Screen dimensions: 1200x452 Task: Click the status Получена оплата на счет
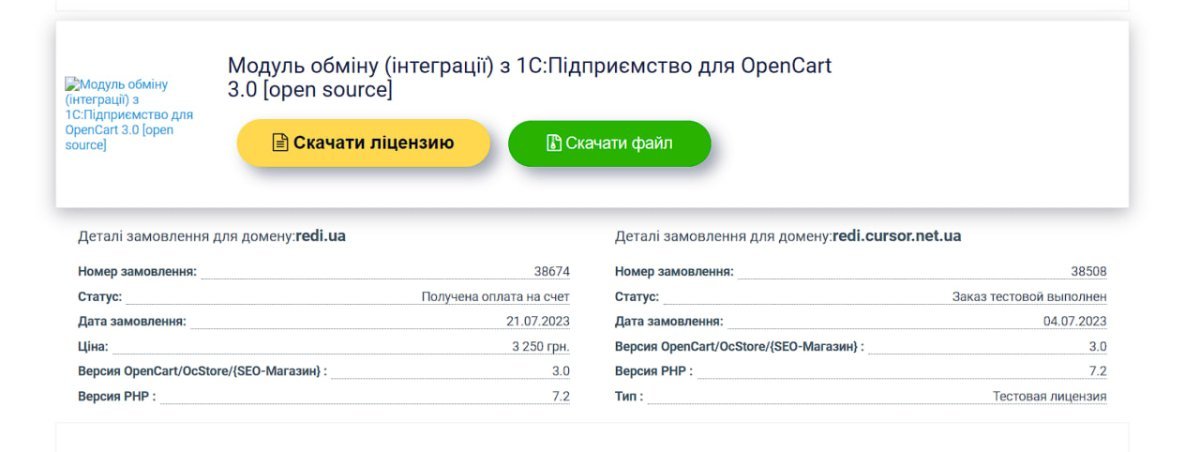click(496, 296)
